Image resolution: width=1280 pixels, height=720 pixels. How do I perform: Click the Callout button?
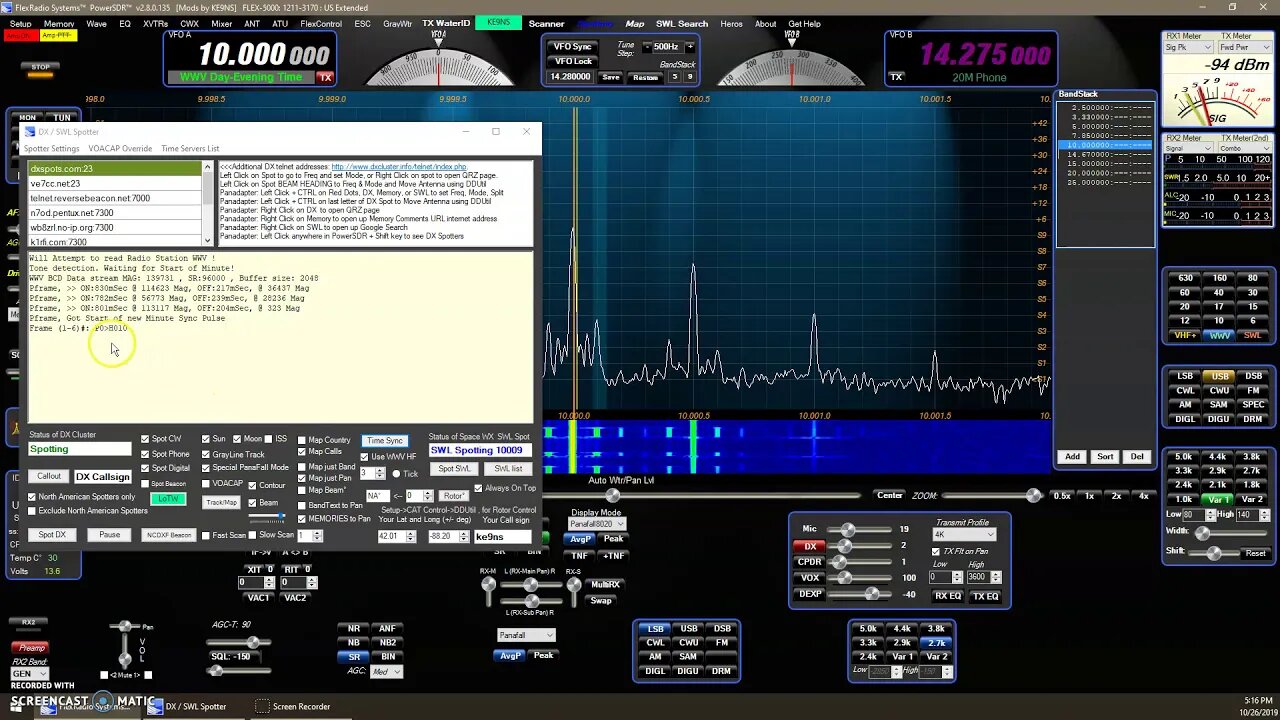[x=49, y=477]
